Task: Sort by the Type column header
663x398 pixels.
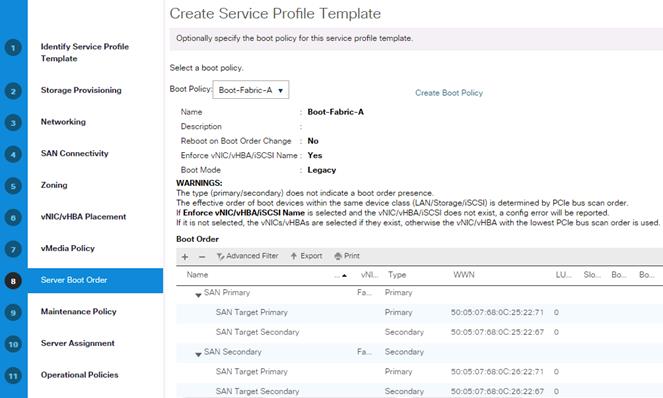Action: pyautogui.click(x=397, y=274)
